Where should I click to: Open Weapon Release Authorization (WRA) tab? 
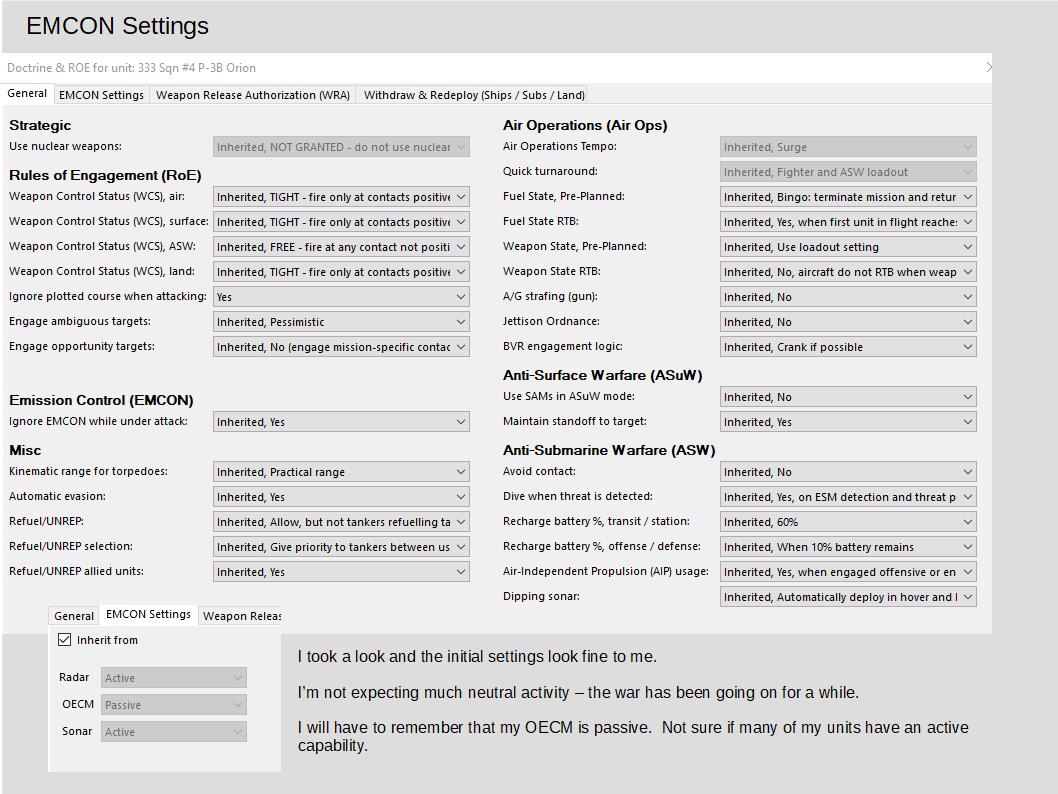click(253, 95)
